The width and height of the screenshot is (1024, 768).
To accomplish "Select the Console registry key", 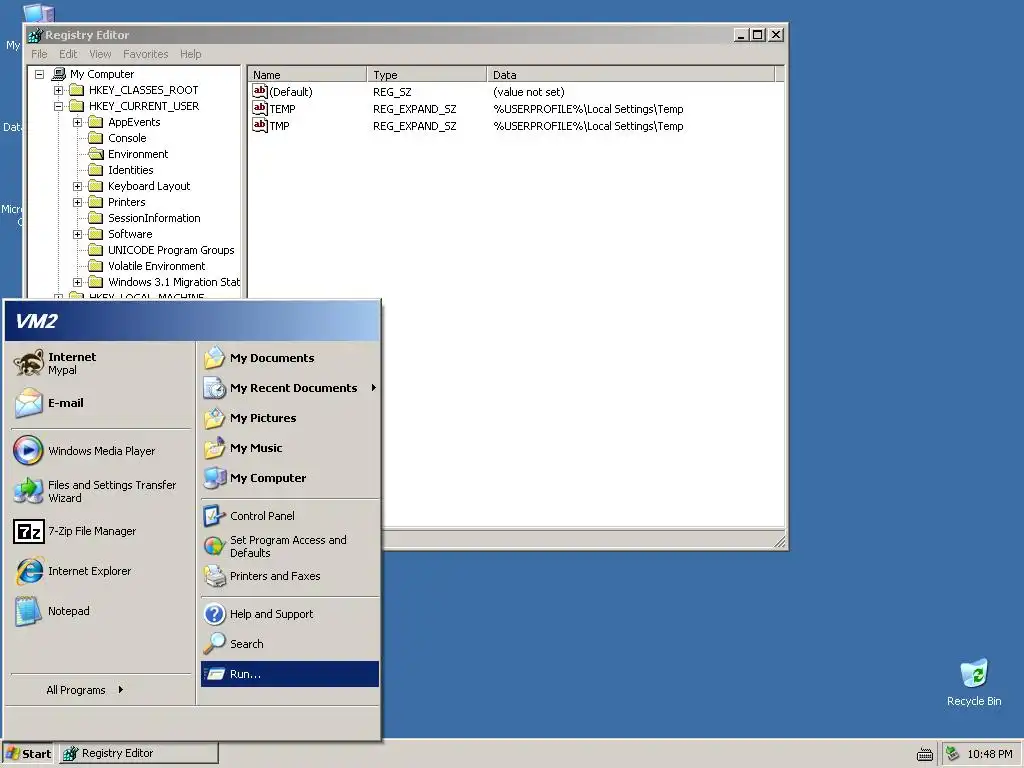I will pos(127,138).
